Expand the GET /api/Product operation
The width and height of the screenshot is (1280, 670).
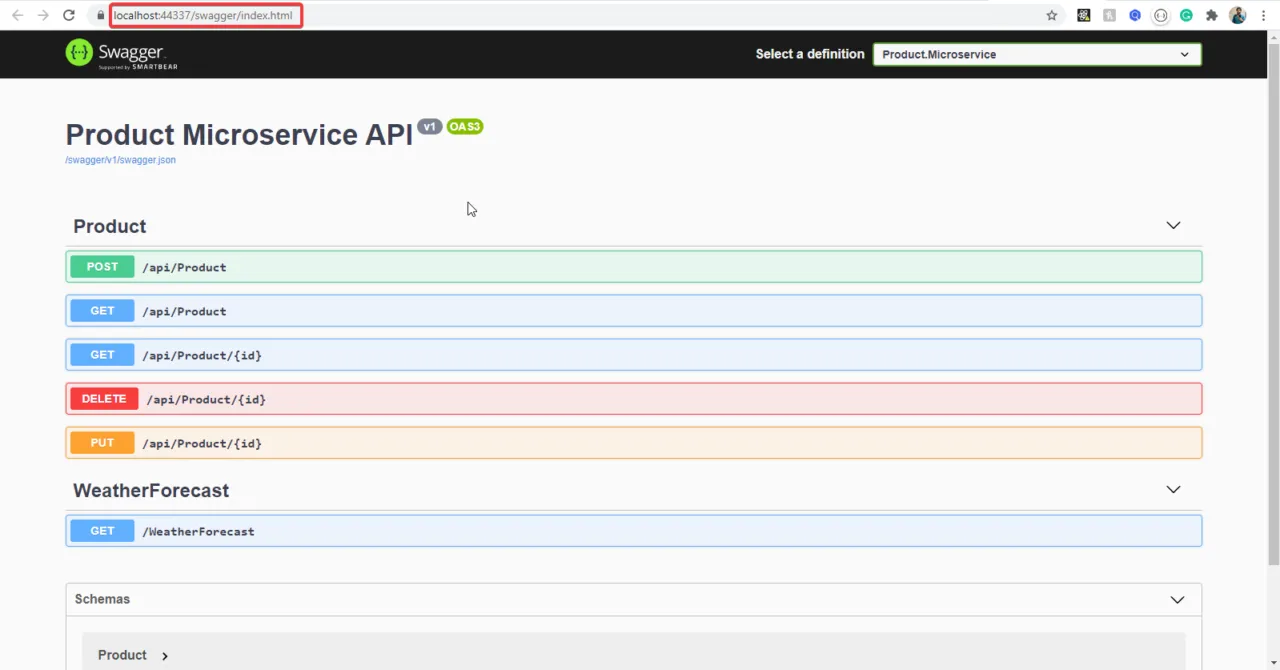(634, 311)
